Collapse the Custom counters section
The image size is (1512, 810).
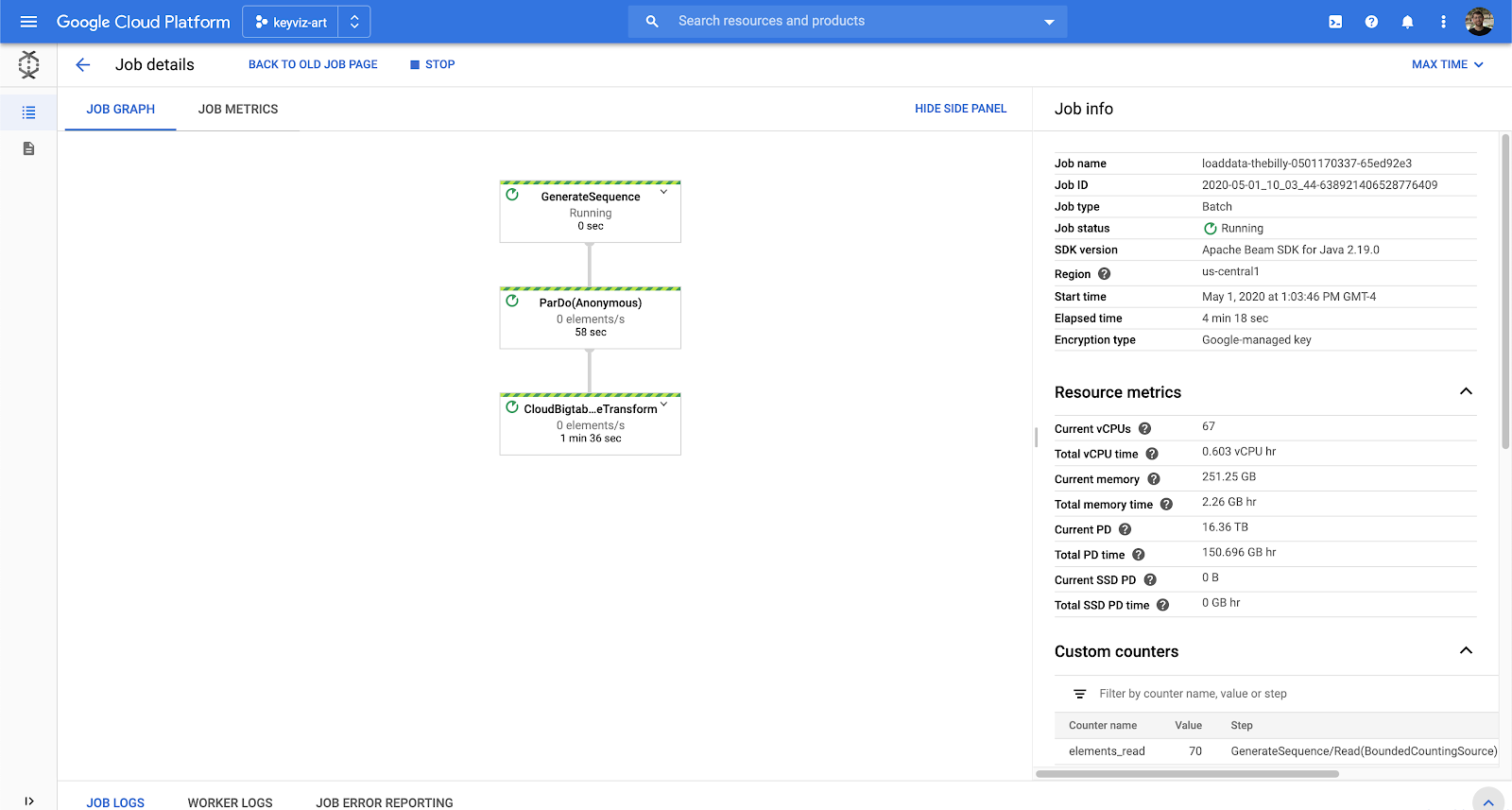click(1466, 651)
